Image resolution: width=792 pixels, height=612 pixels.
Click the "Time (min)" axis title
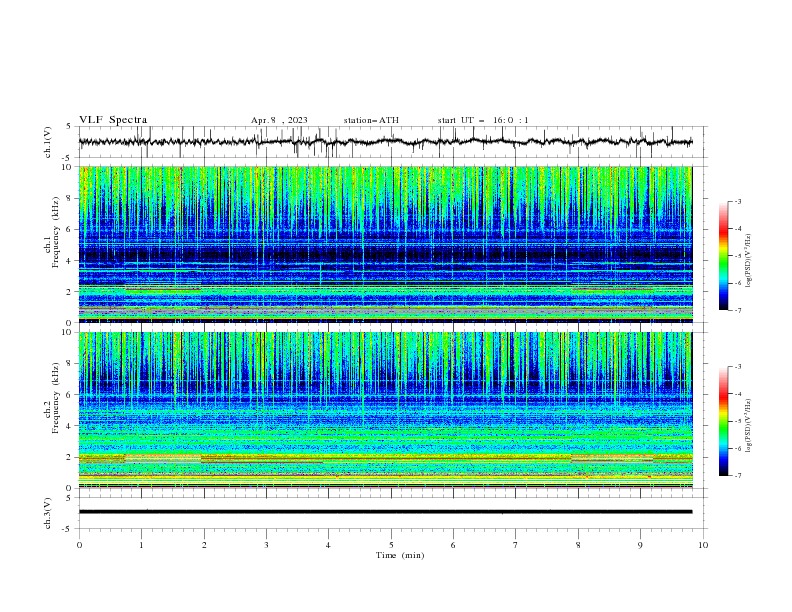[400, 555]
